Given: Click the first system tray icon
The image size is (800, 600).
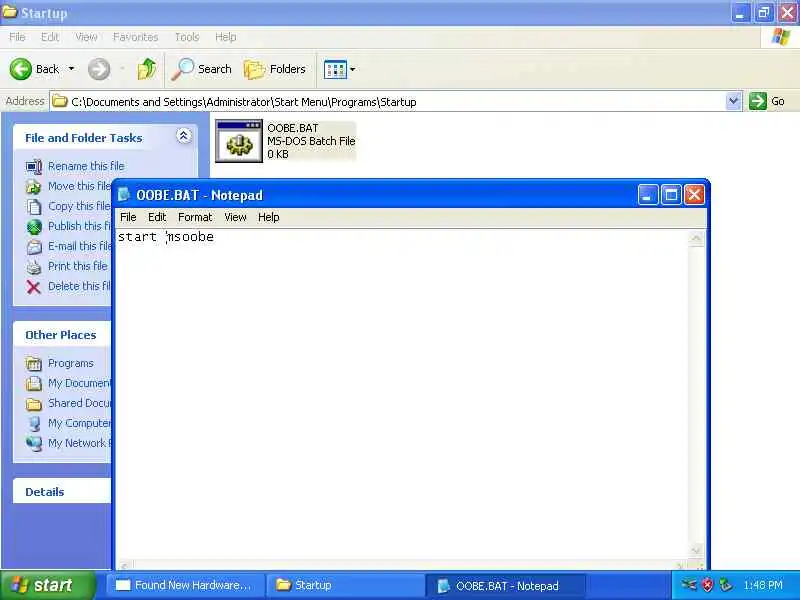Looking at the screenshot, I should 689,585.
